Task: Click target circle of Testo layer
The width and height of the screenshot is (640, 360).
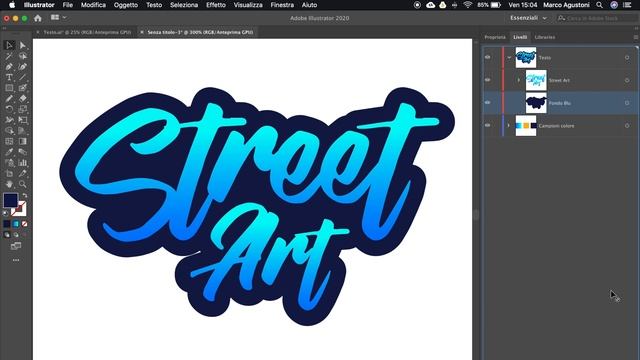Action: pos(627,58)
